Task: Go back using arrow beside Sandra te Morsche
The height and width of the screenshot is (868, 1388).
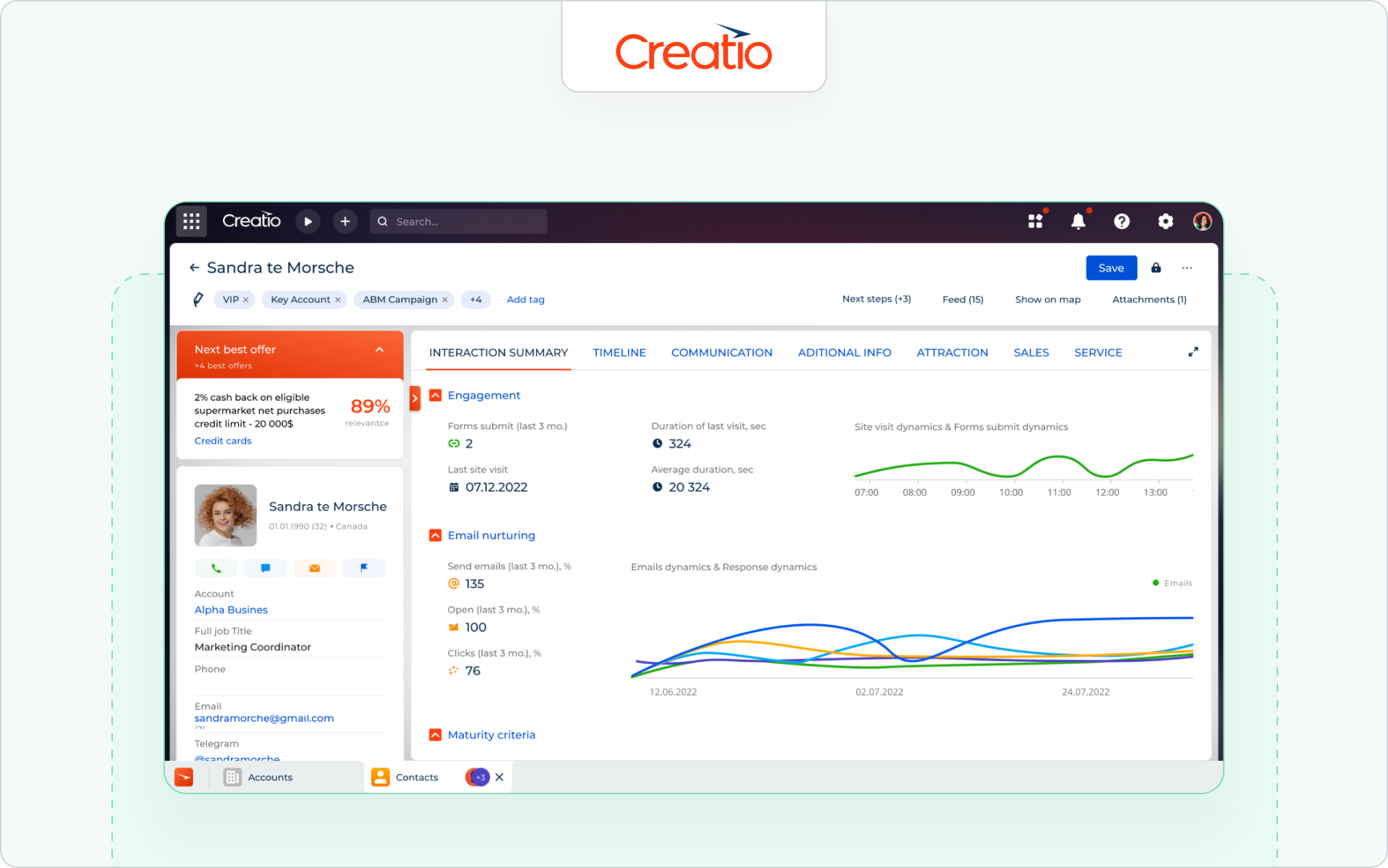Action: 194,268
